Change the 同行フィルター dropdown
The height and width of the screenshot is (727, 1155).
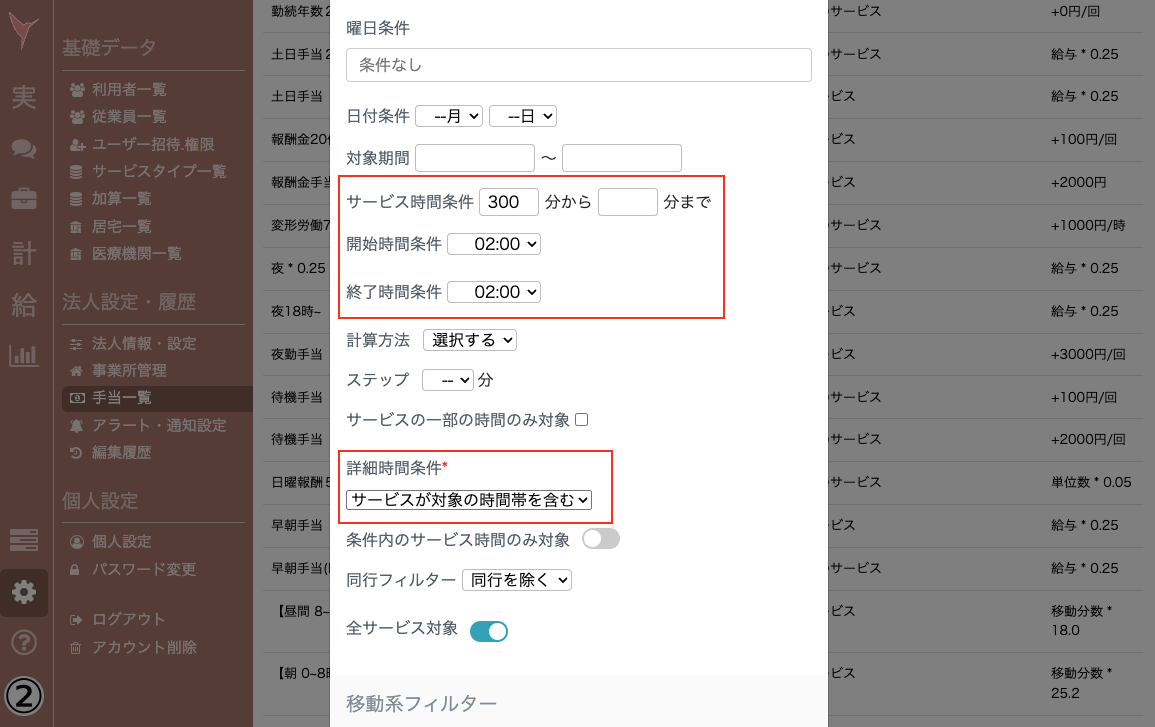click(x=517, y=579)
